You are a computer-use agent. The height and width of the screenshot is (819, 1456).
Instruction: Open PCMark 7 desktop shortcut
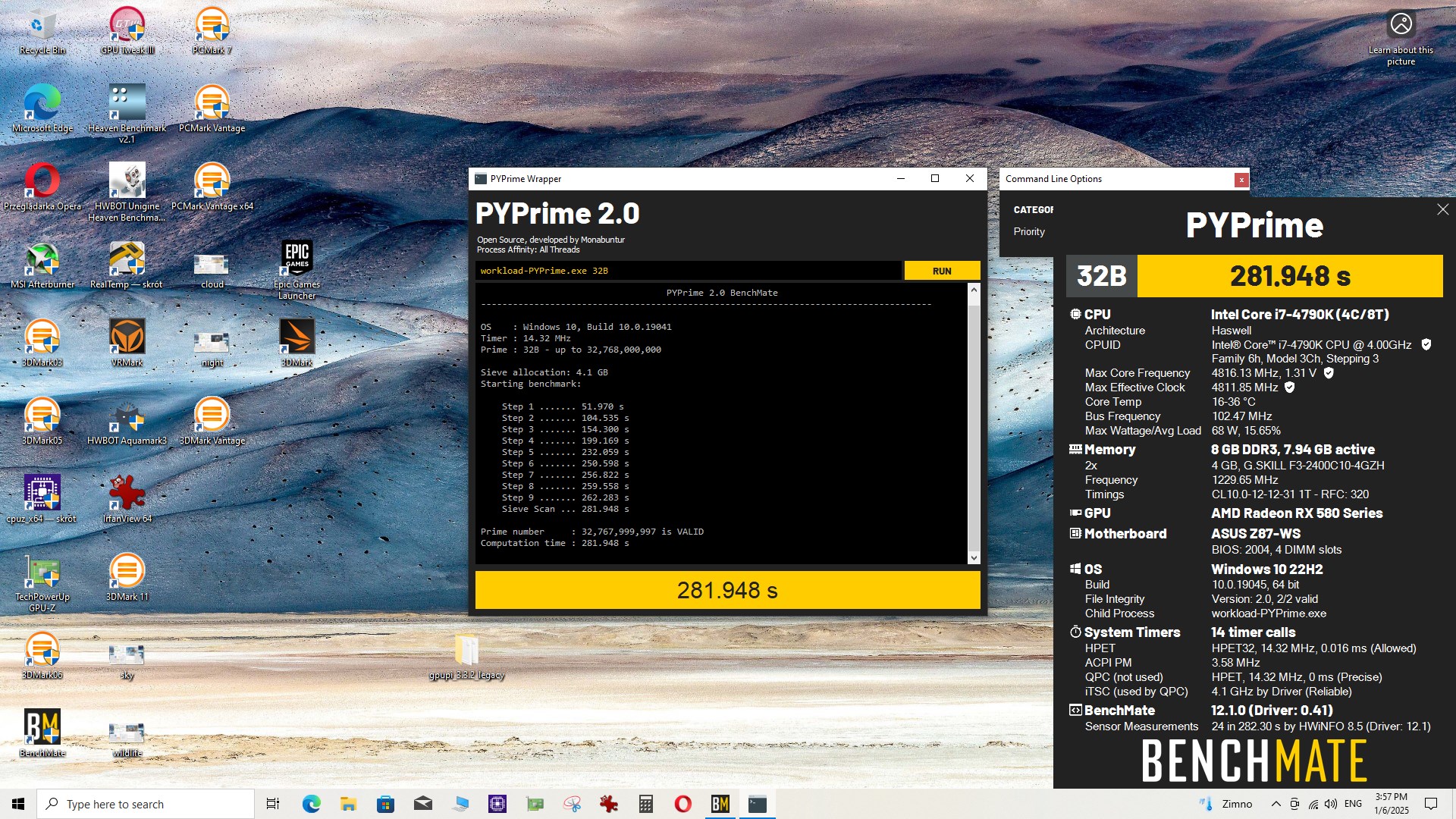[212, 32]
